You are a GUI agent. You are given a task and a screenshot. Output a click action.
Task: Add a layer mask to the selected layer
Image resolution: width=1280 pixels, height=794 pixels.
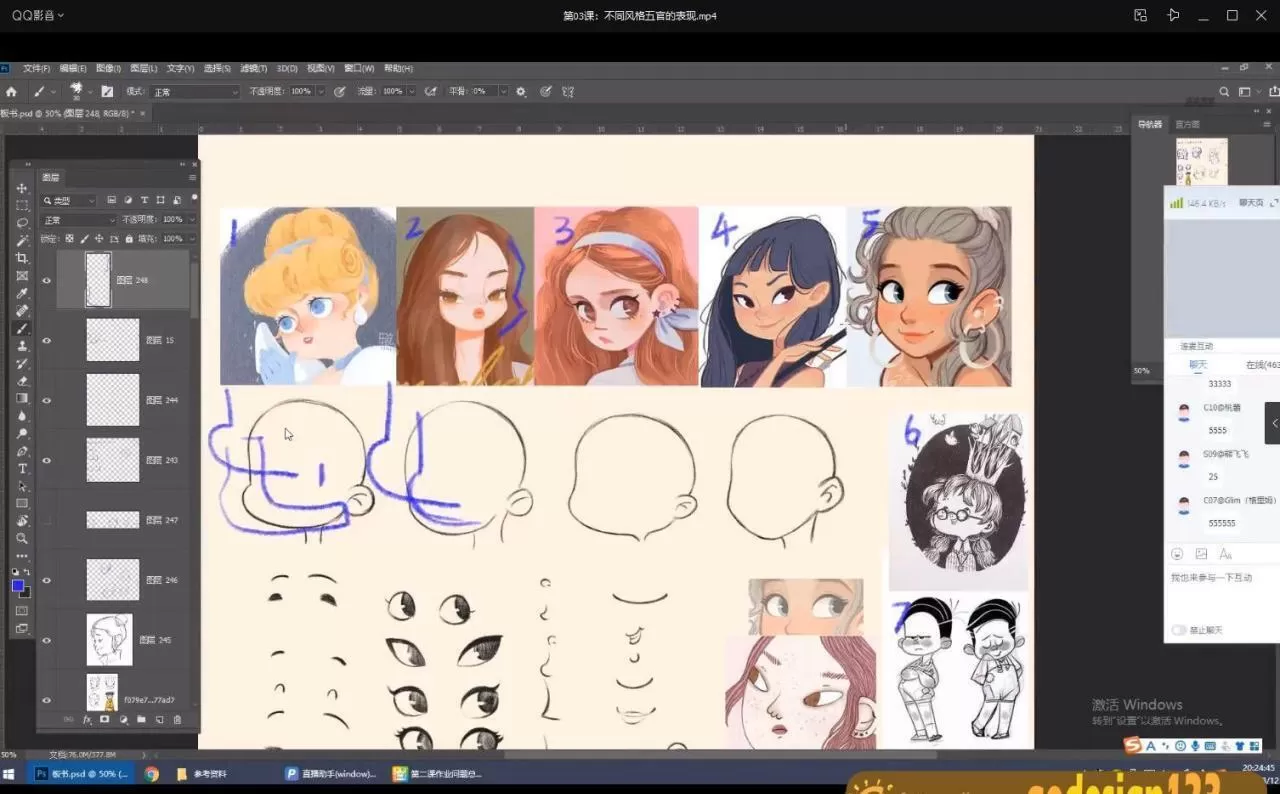pyautogui.click(x=105, y=719)
